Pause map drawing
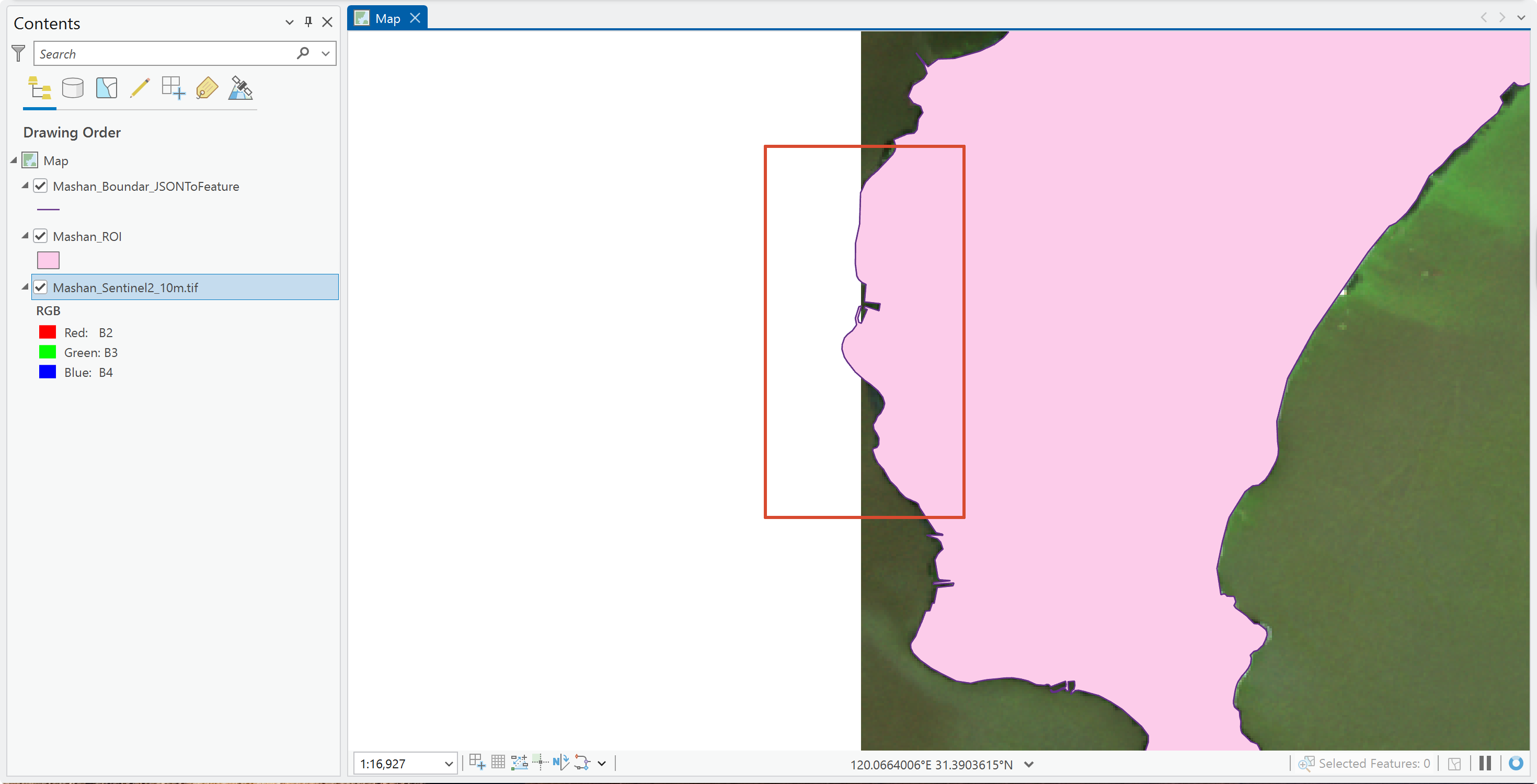The height and width of the screenshot is (784, 1537). 1485,763
